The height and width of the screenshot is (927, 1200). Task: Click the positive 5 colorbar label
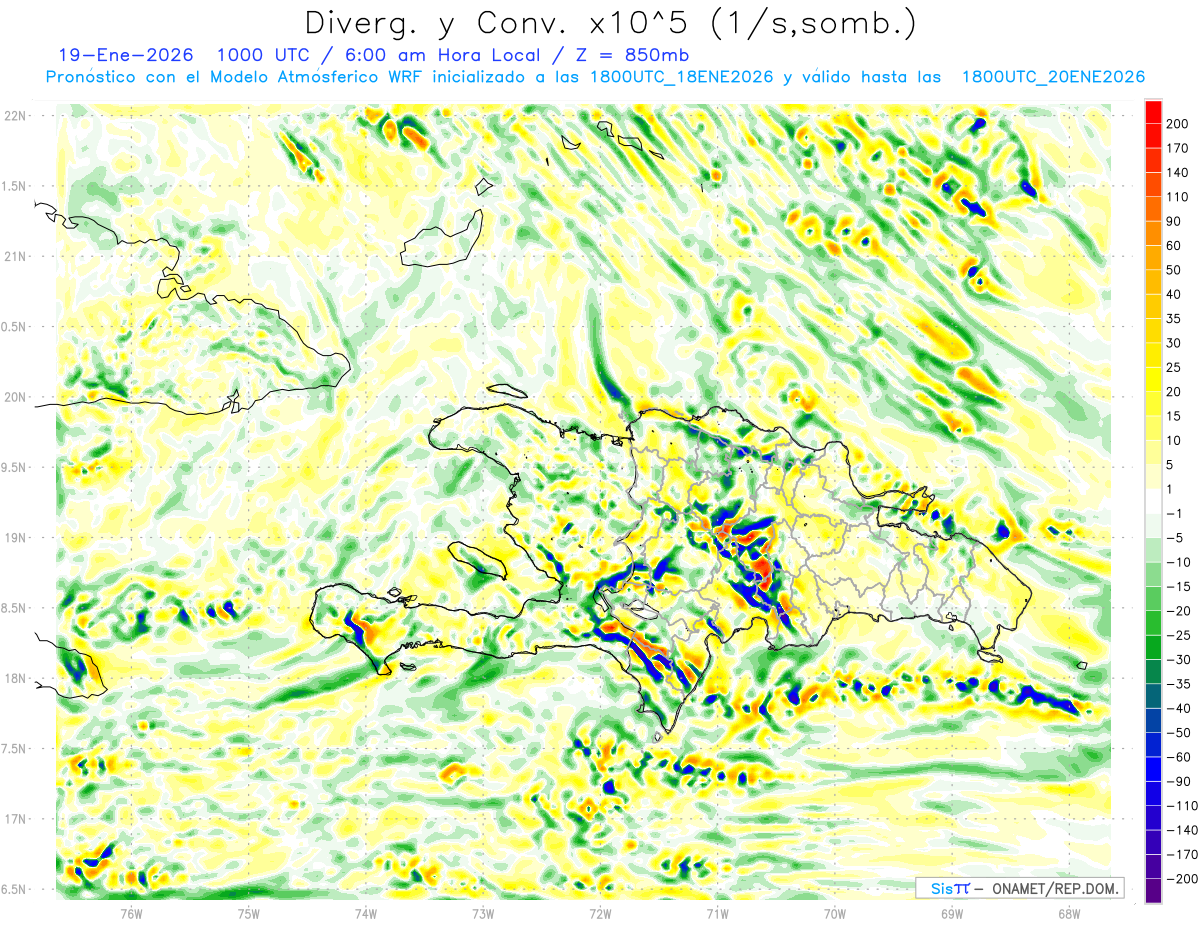coord(1171,465)
